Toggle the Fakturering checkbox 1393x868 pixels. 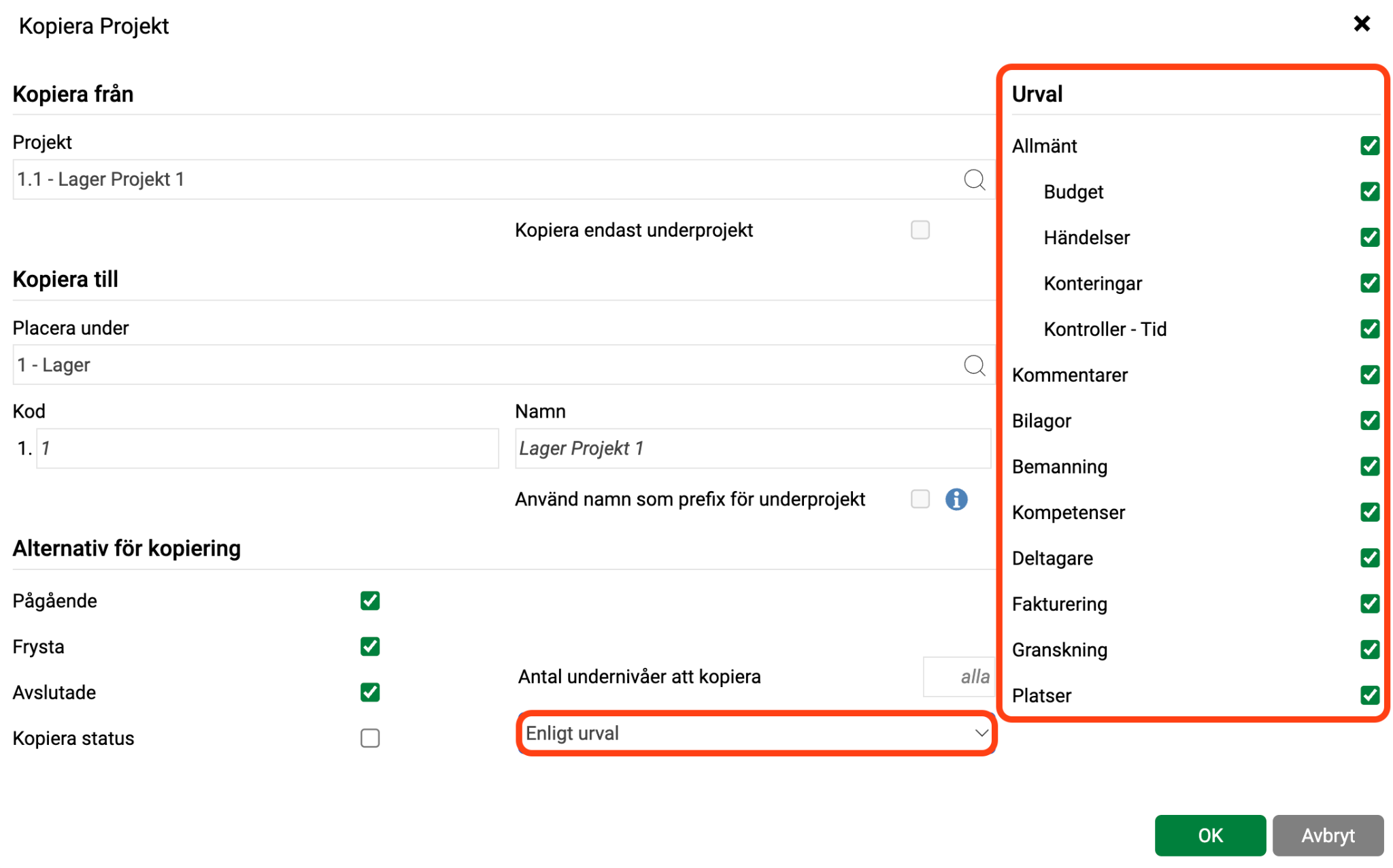pos(1370,604)
